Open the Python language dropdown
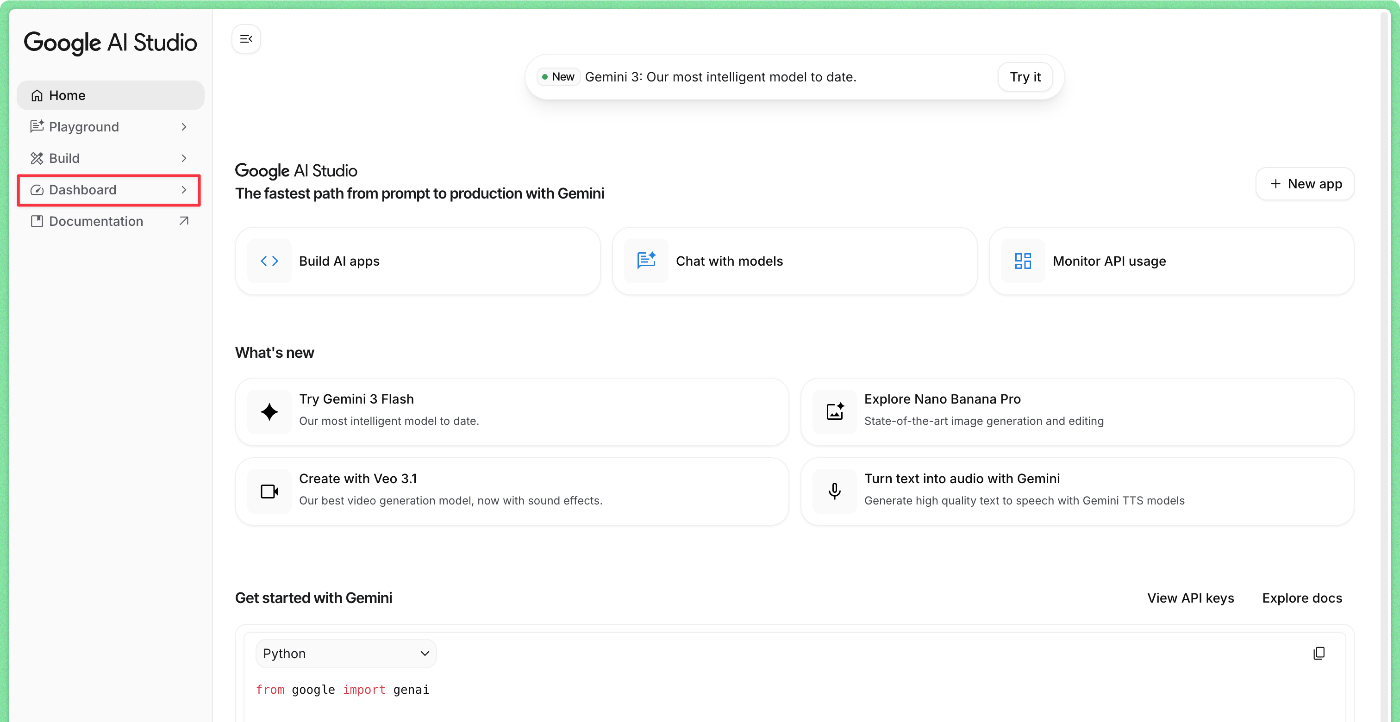 (345, 653)
